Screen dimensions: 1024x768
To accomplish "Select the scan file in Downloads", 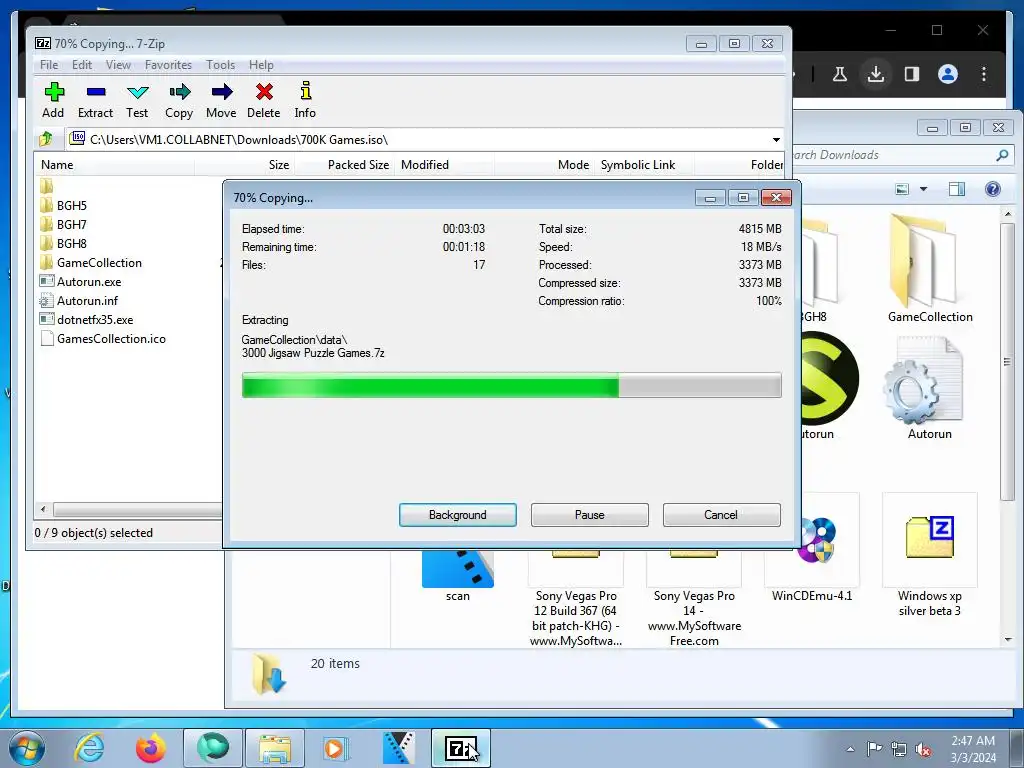I will (458, 576).
